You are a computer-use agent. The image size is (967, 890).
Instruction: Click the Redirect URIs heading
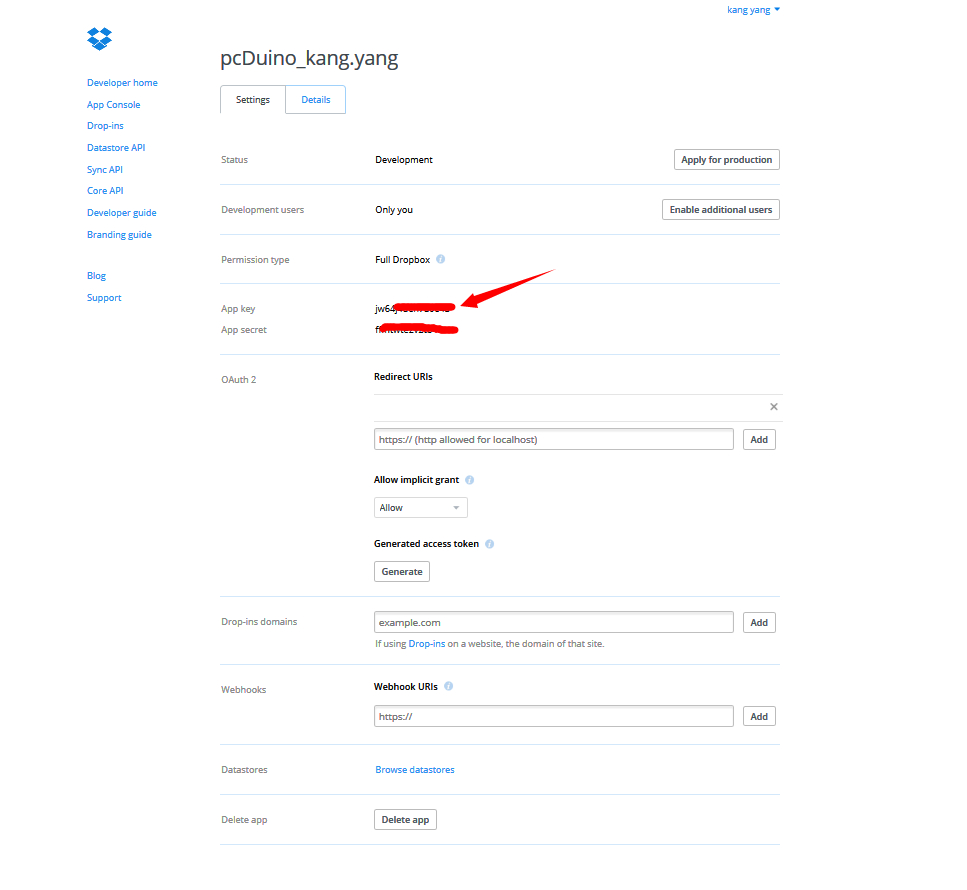point(403,377)
